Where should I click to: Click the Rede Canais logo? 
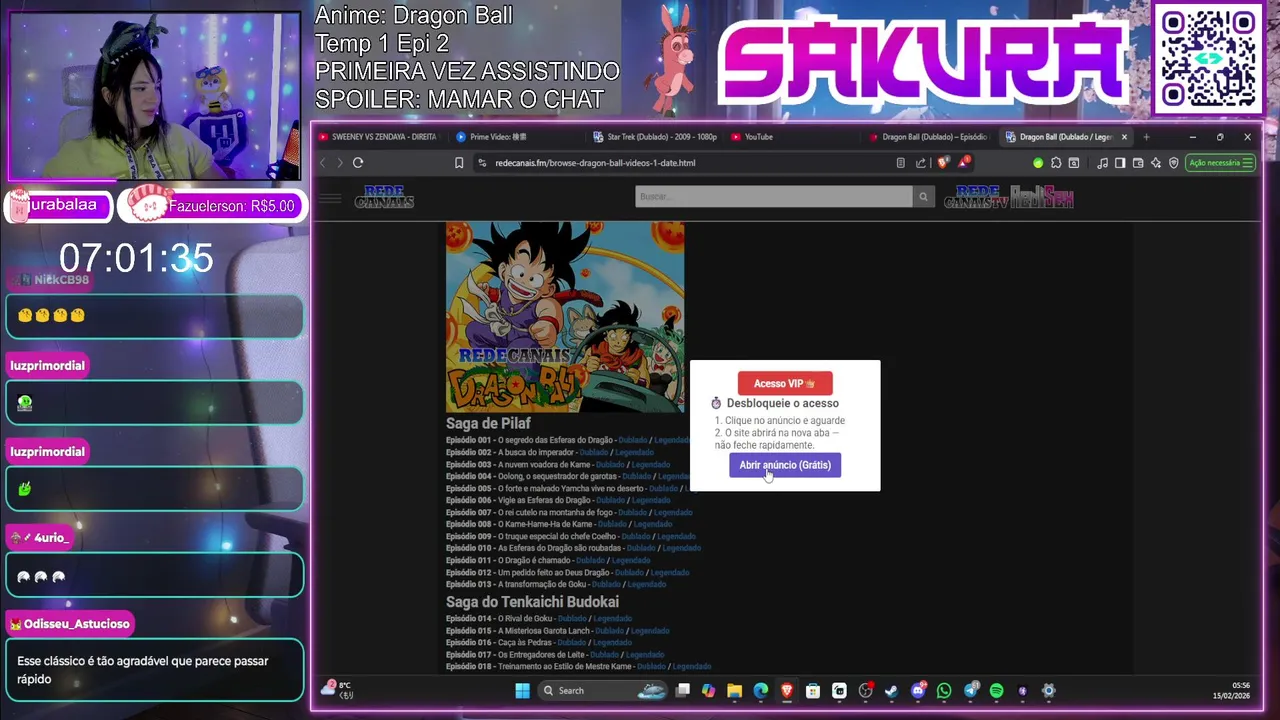(384, 197)
